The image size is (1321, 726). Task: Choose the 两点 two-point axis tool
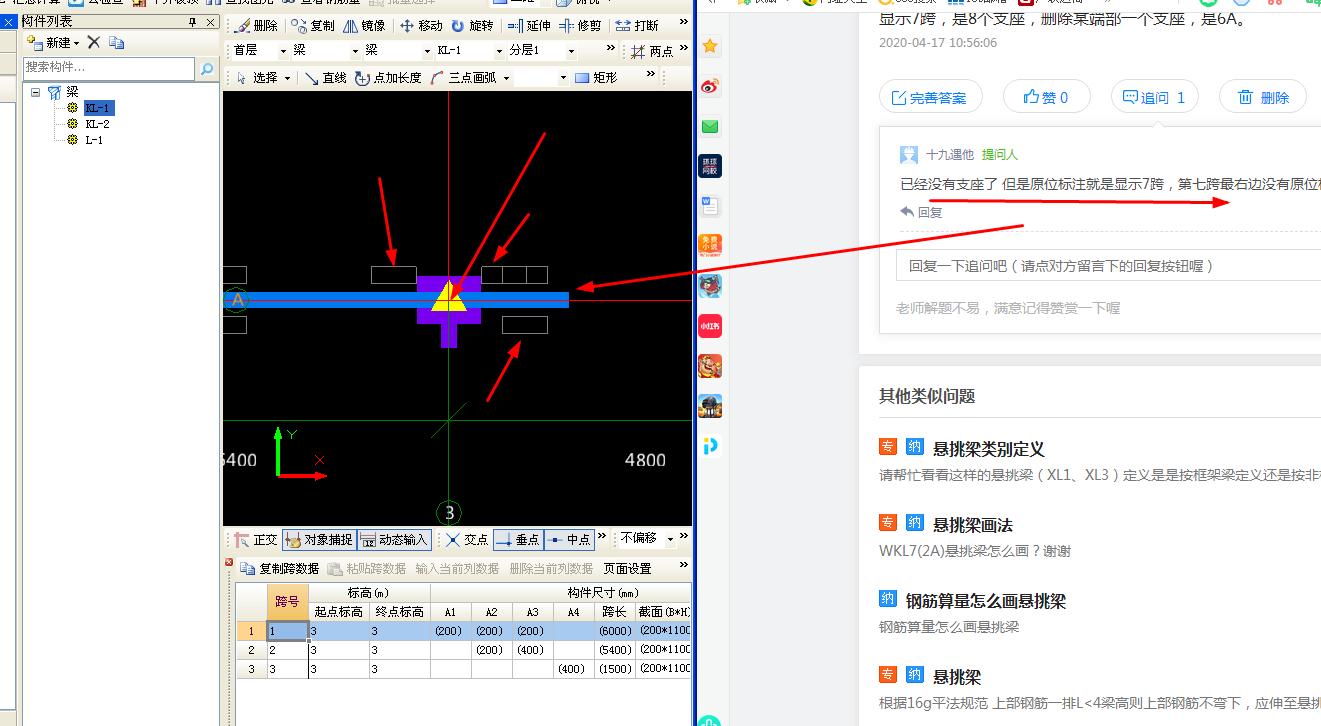pos(652,51)
